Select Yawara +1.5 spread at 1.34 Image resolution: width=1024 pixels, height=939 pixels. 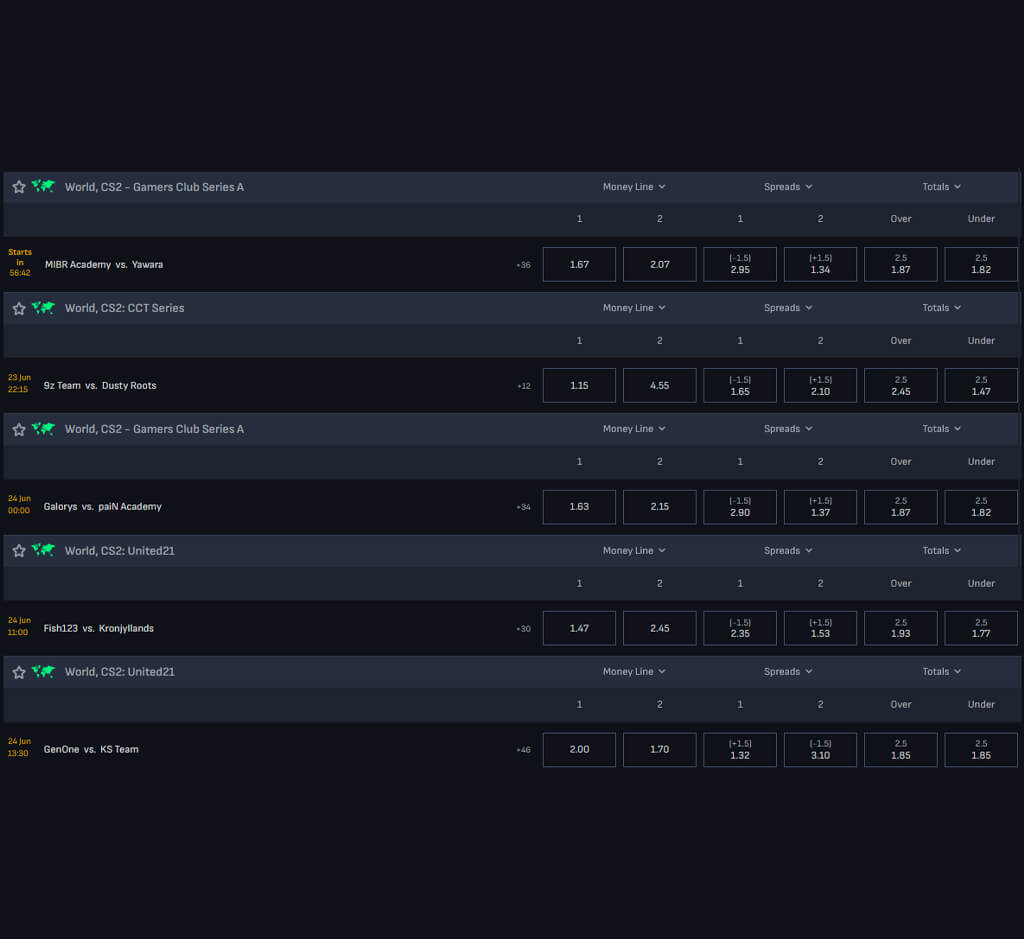click(820, 264)
